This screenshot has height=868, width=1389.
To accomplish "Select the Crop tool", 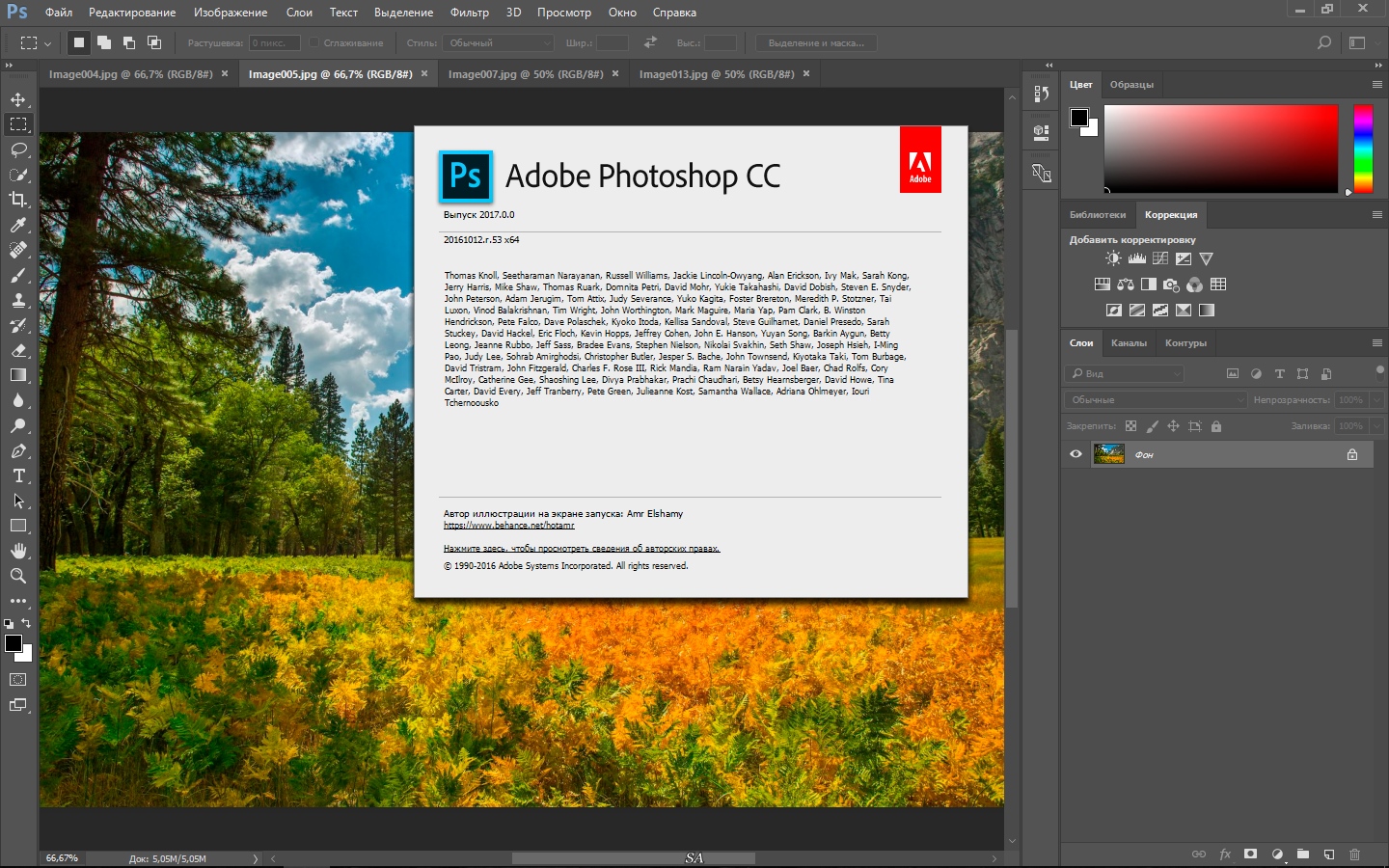I will pyautogui.click(x=18, y=200).
